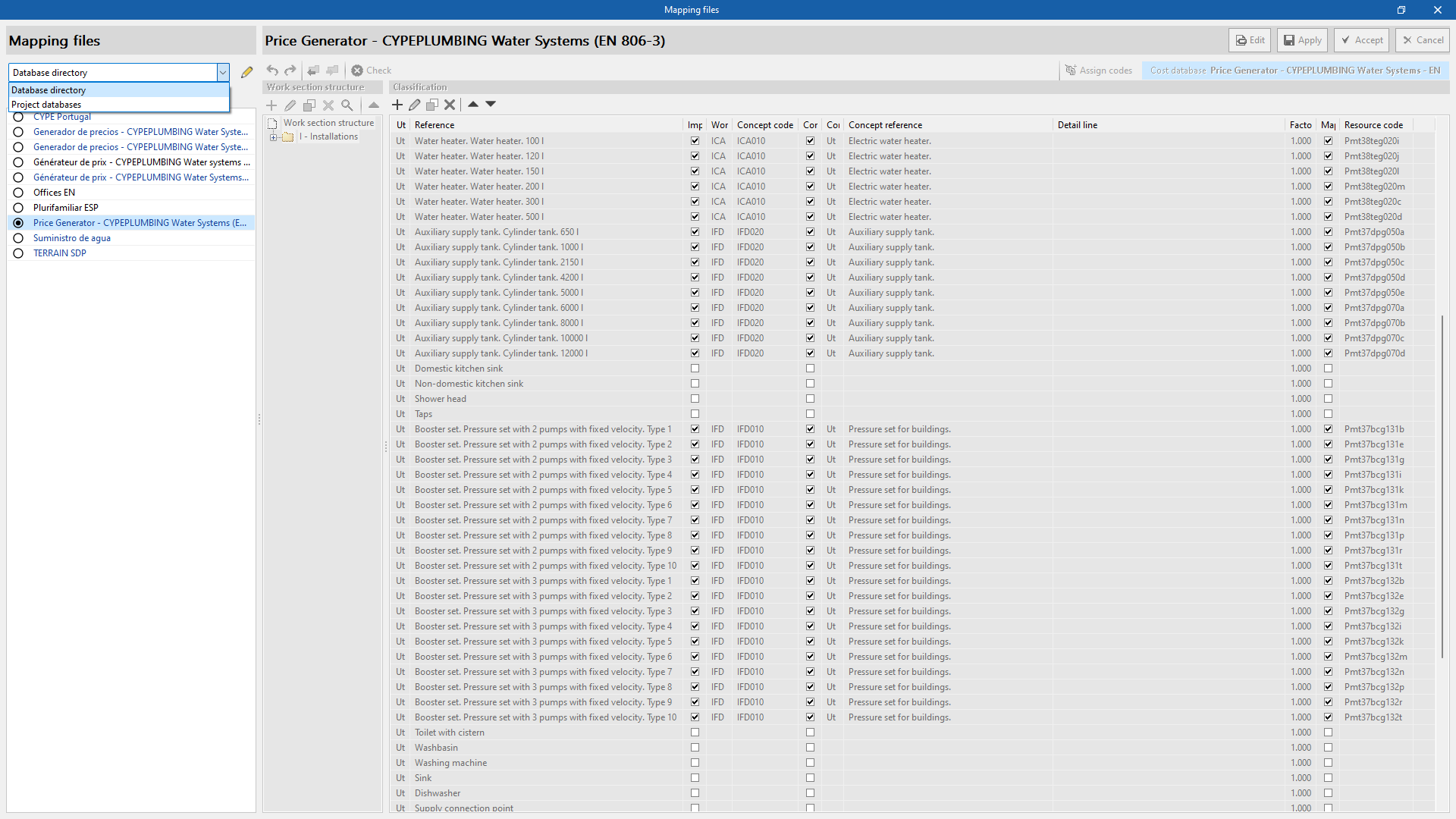
Task: Click the search magnifier in Work section toolbar
Action: point(347,105)
